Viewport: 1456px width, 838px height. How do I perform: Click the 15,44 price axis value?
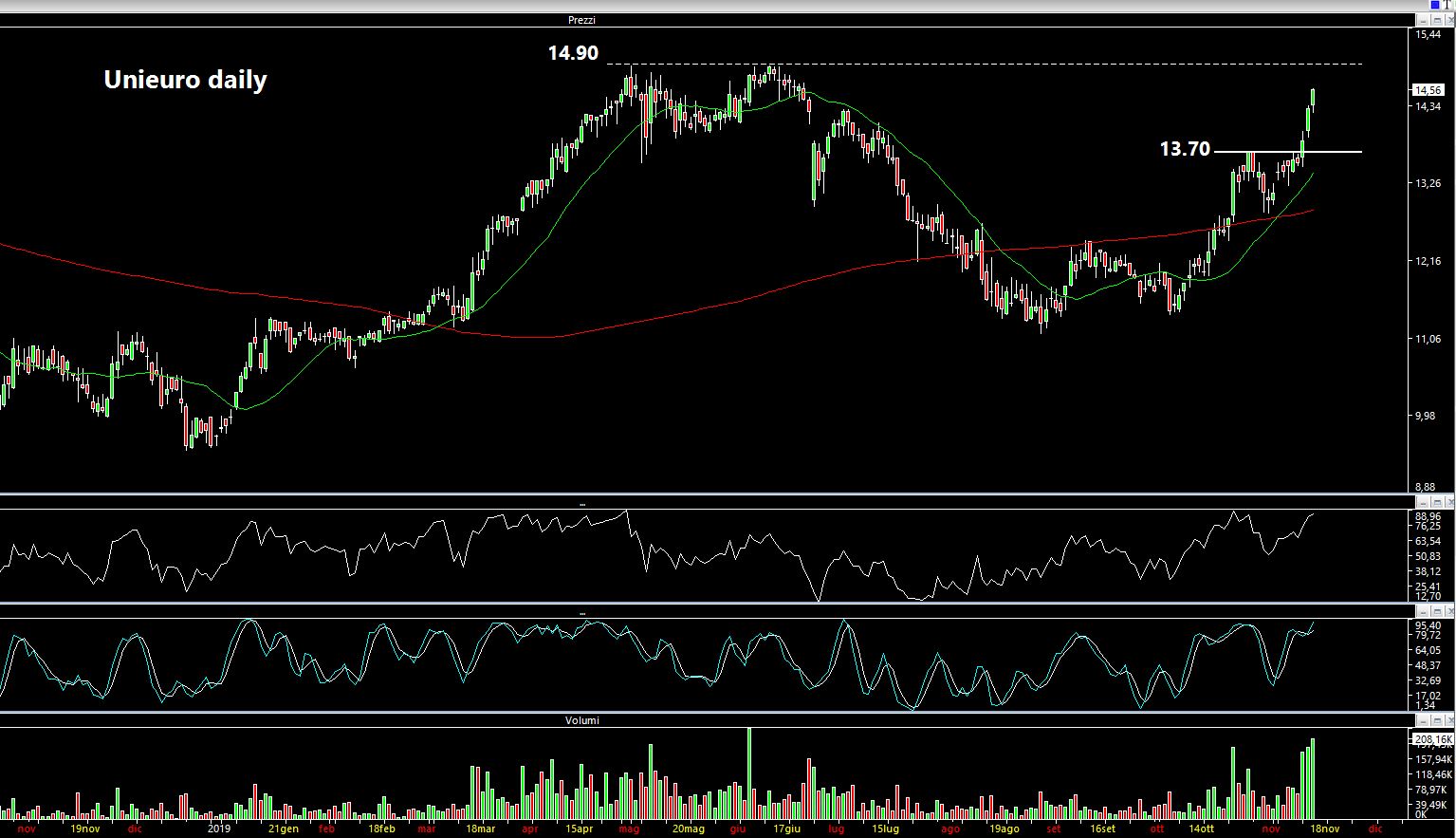pos(1428,34)
